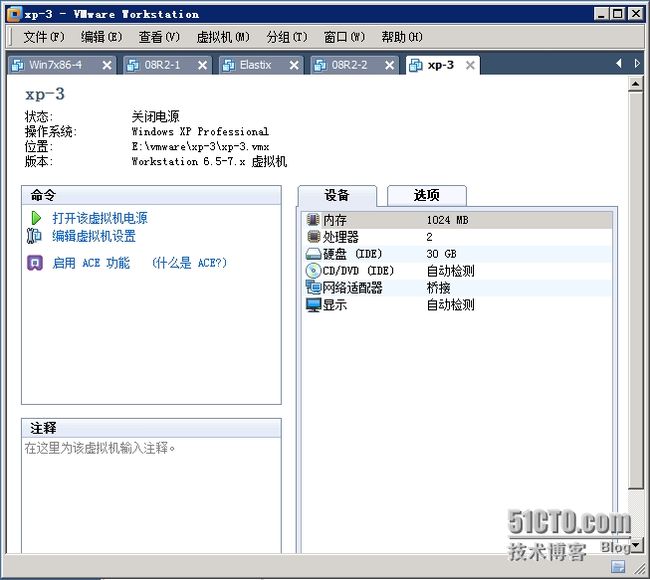The height and width of the screenshot is (580, 650).
Task: Click in the 注释 notes text field
Action: tap(151, 495)
